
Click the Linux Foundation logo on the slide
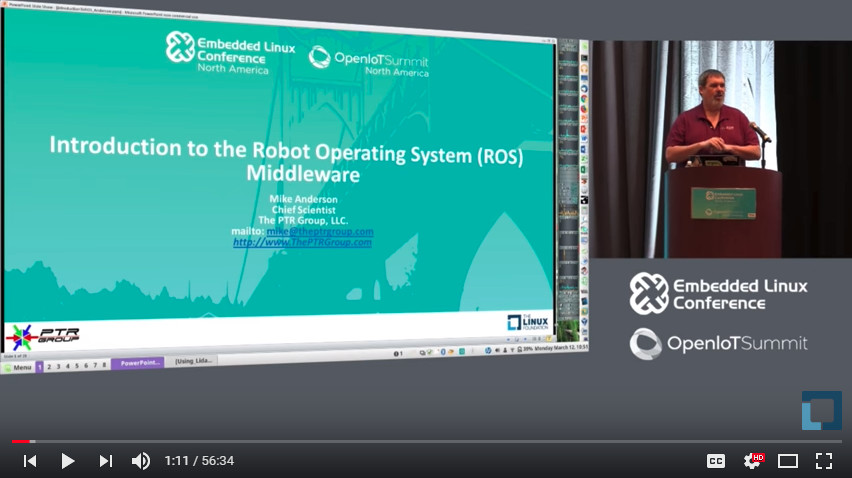click(528, 322)
